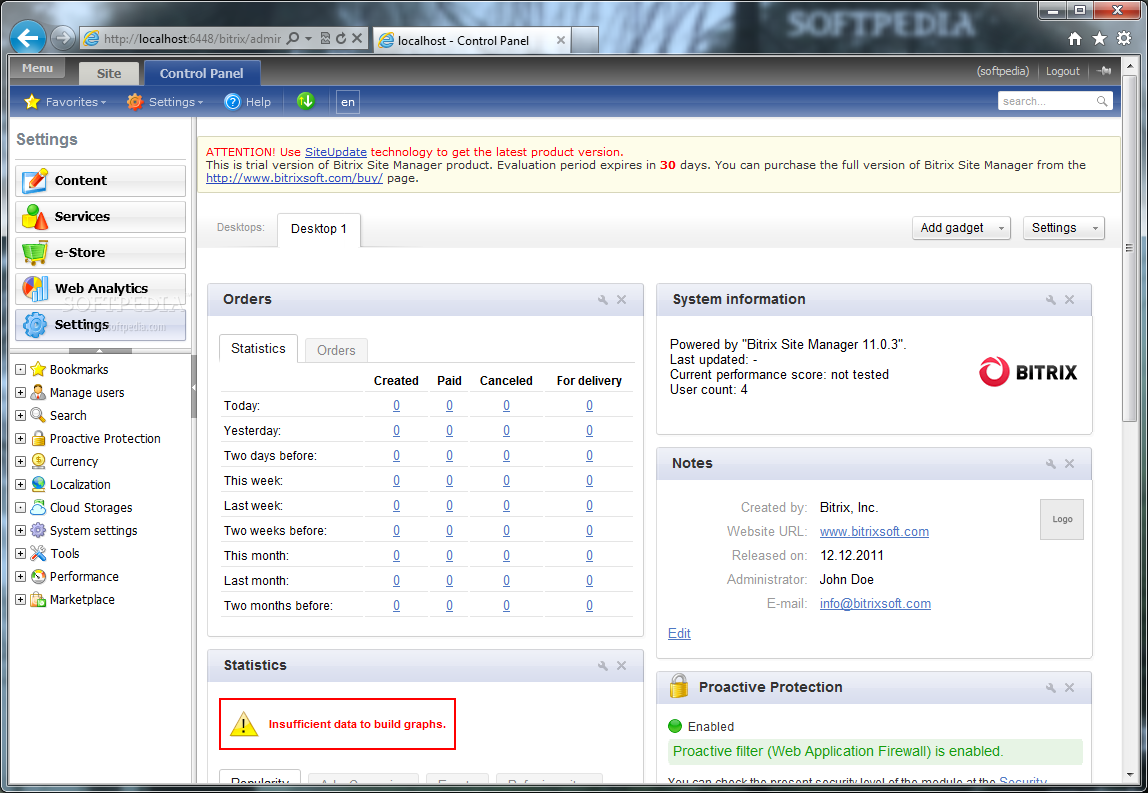Open the browser Favorites star icon
The height and width of the screenshot is (793, 1148).
pyautogui.click(x=1100, y=39)
